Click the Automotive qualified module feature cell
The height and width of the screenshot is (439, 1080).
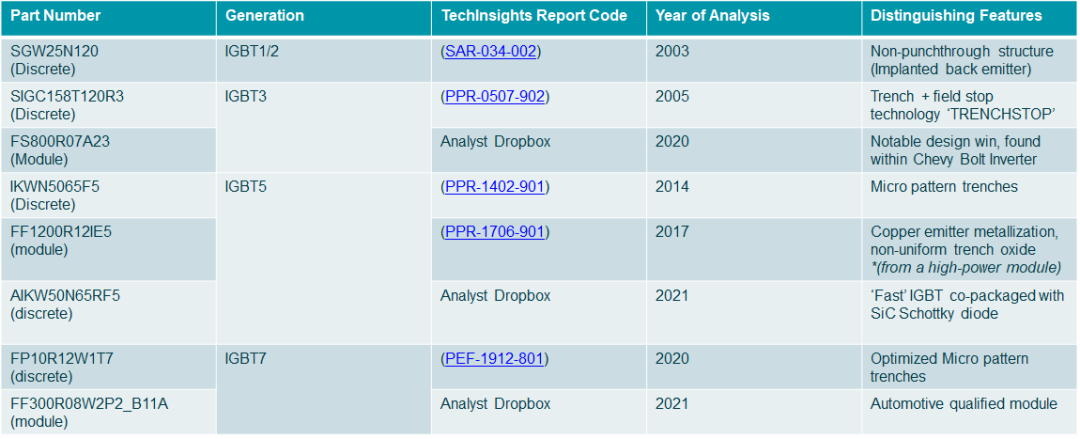coord(963,404)
